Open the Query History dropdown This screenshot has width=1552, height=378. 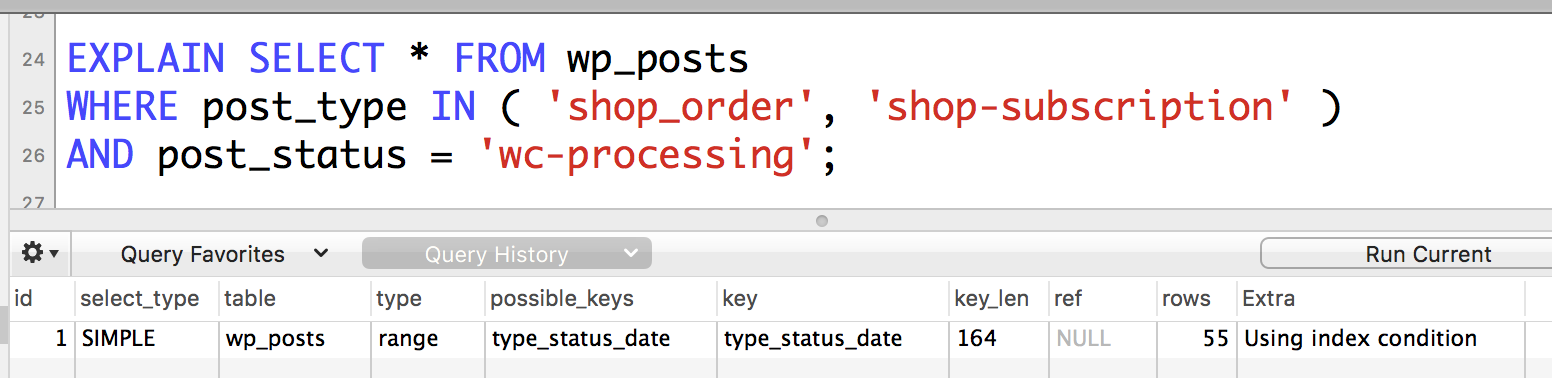tap(507, 254)
